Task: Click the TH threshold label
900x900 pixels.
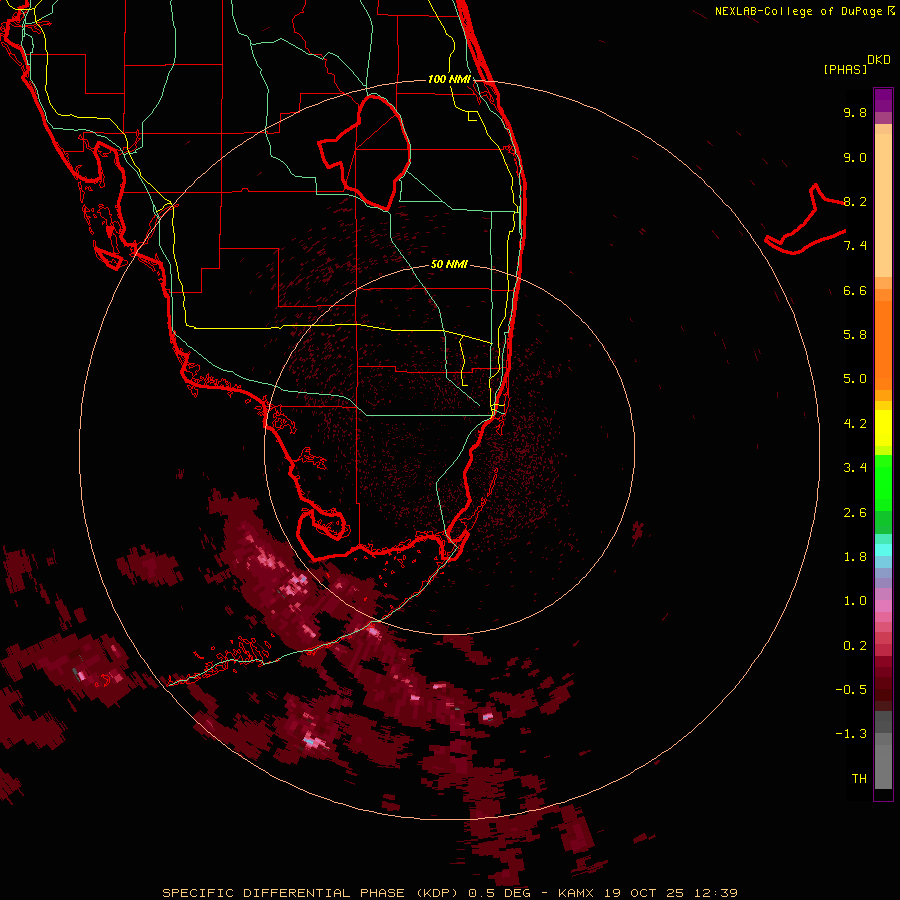Action: tap(859, 779)
